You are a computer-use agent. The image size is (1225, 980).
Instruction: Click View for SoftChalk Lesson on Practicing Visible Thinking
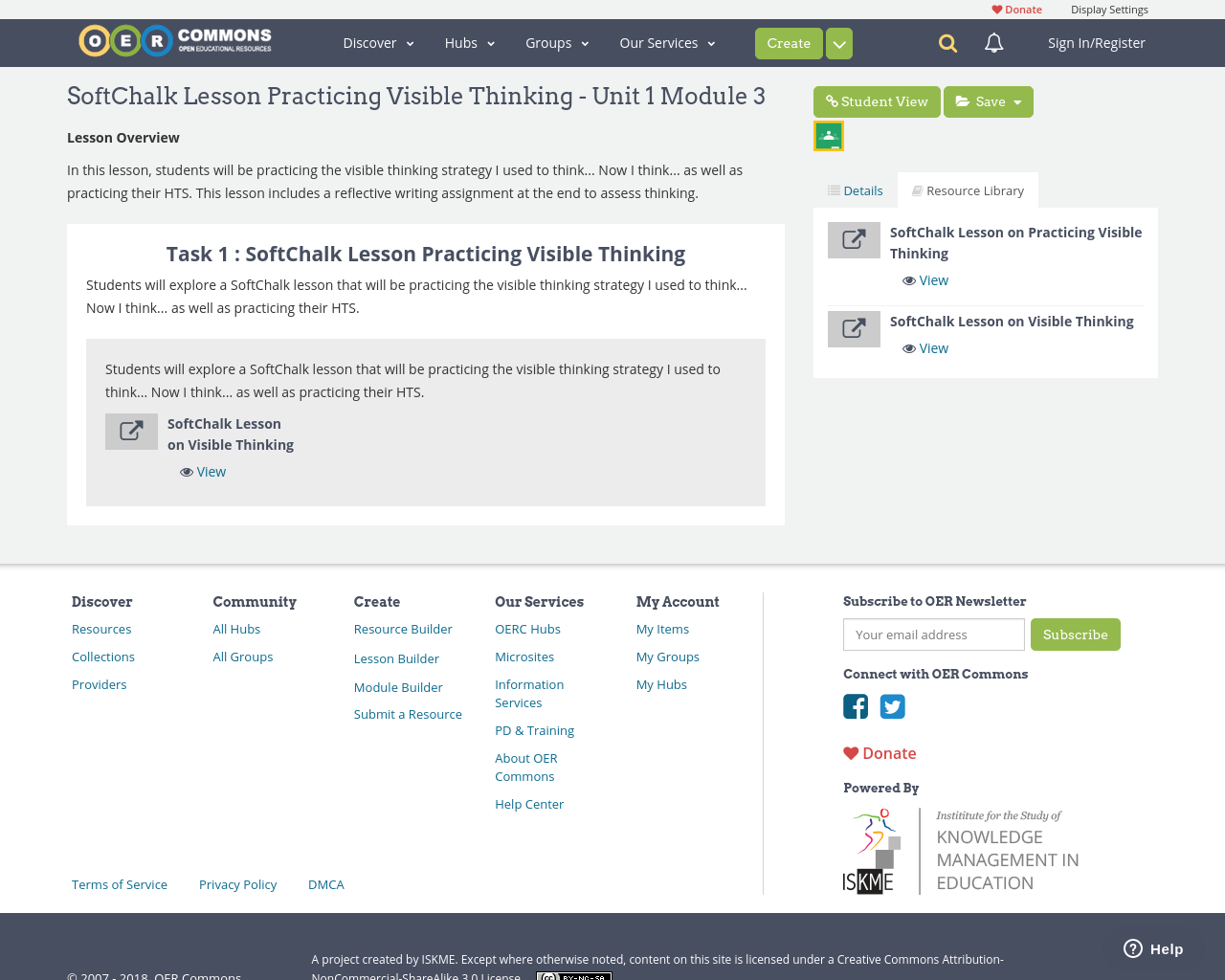tap(924, 279)
